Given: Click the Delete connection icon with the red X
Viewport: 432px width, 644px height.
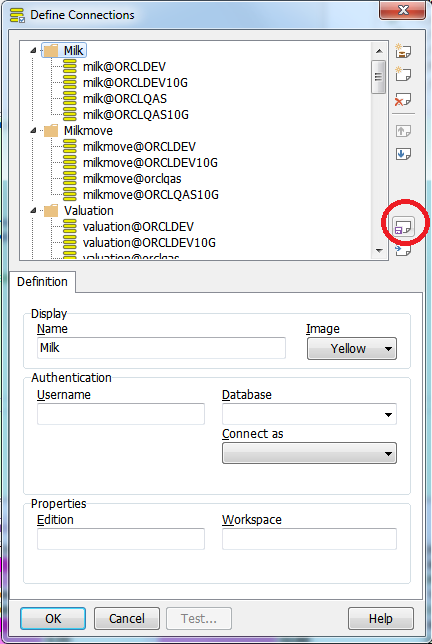Looking at the screenshot, I should (x=403, y=99).
